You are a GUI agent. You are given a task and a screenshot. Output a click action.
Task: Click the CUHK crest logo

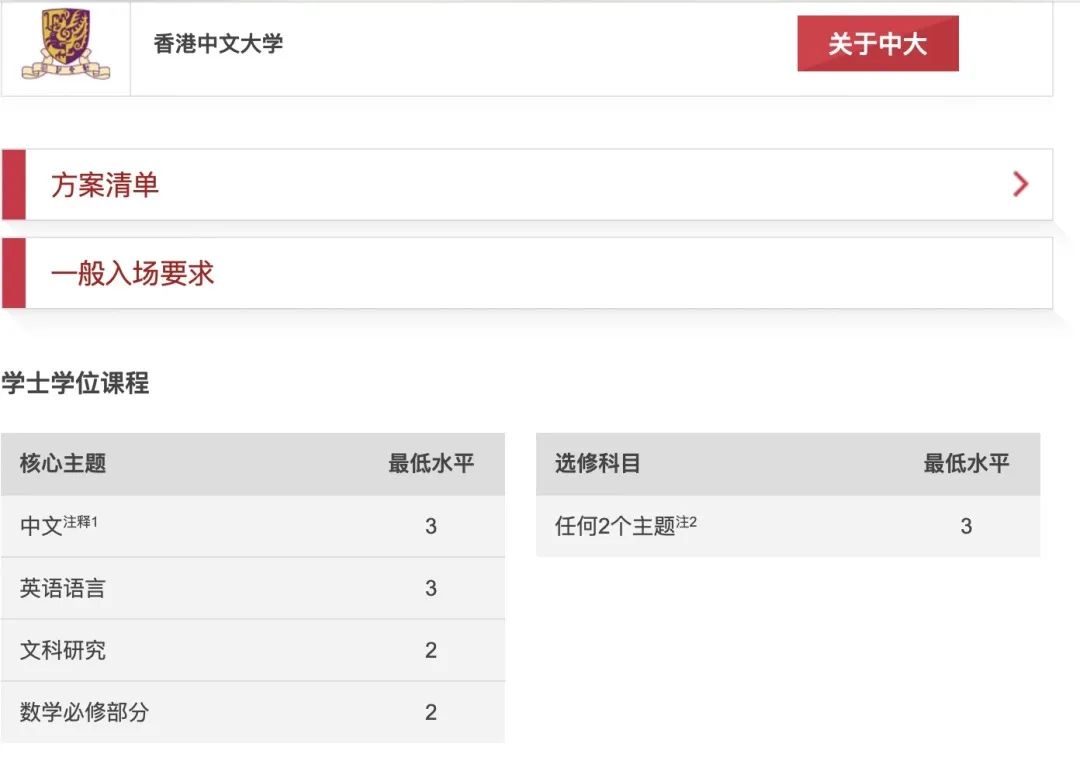[x=66, y=44]
